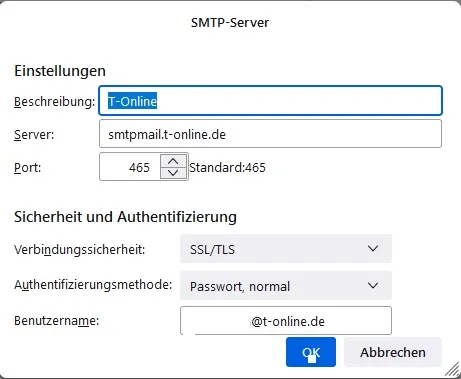
Task: Click the Verbindungssicherheit label
Action: (80, 249)
